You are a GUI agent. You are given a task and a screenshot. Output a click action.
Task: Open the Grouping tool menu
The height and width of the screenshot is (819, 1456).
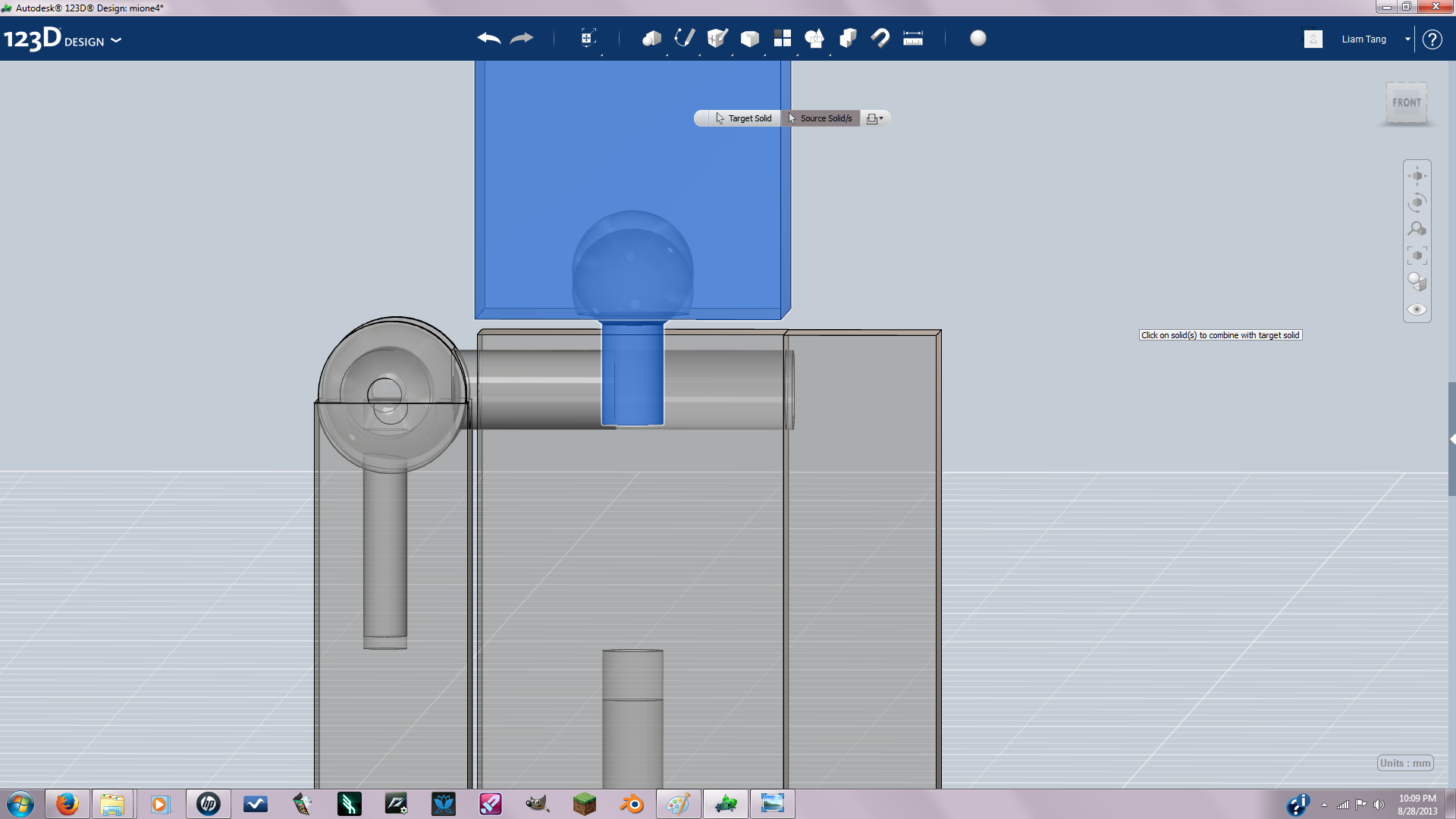pyautogui.click(x=814, y=38)
